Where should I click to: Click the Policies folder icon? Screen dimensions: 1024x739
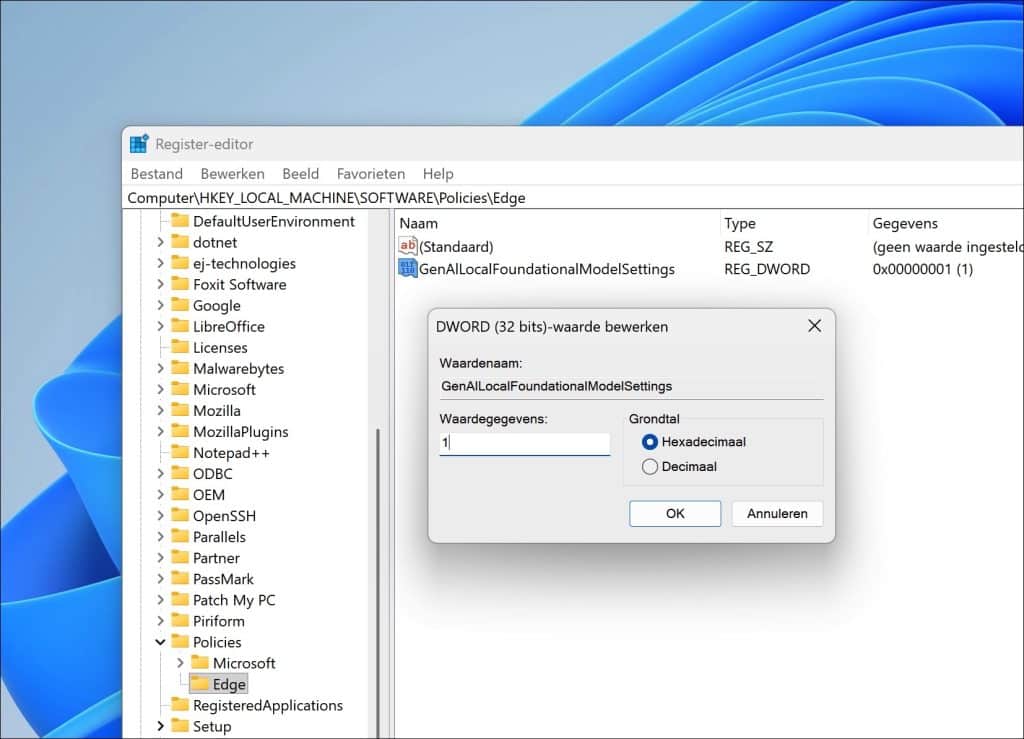click(180, 642)
